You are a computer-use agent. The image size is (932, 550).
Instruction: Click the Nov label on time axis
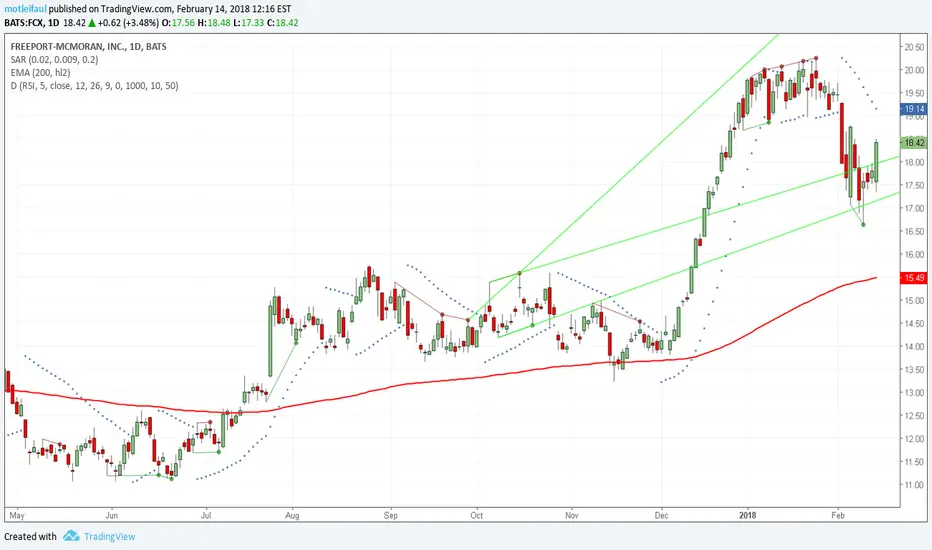571,516
